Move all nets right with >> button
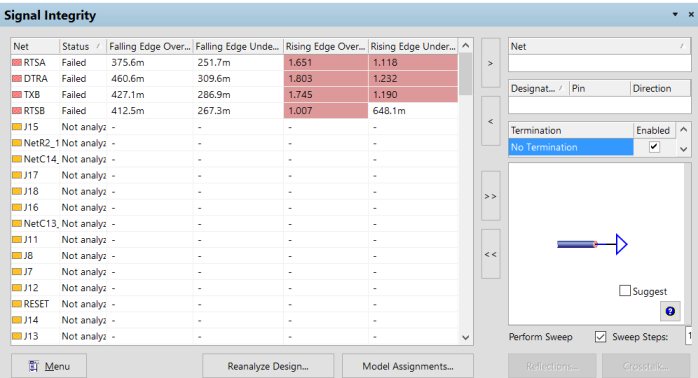698x378 pixels. click(x=491, y=196)
